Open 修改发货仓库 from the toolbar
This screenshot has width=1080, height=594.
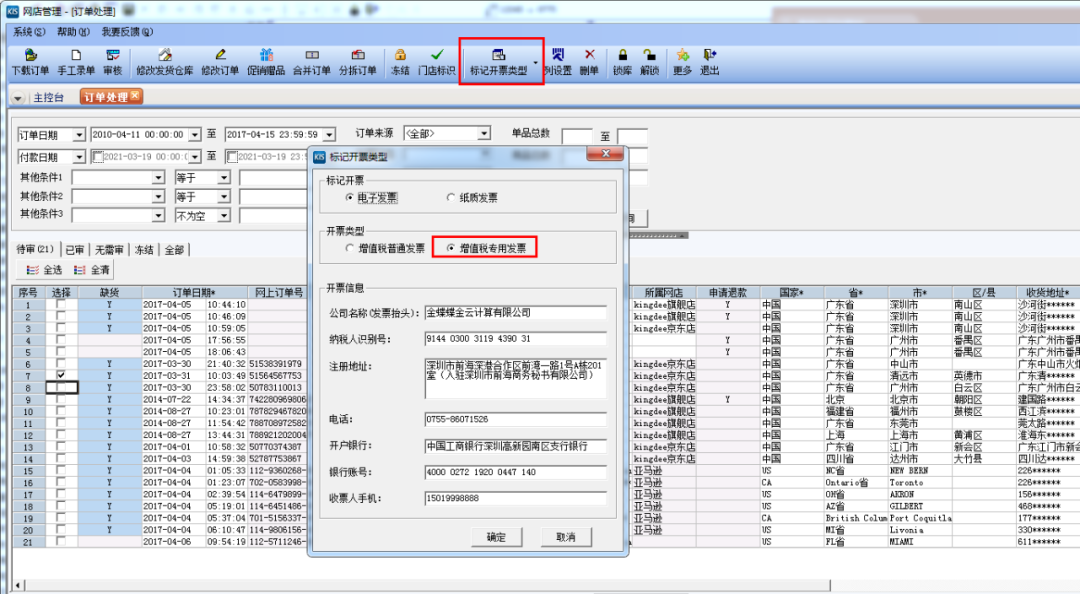[165, 55]
